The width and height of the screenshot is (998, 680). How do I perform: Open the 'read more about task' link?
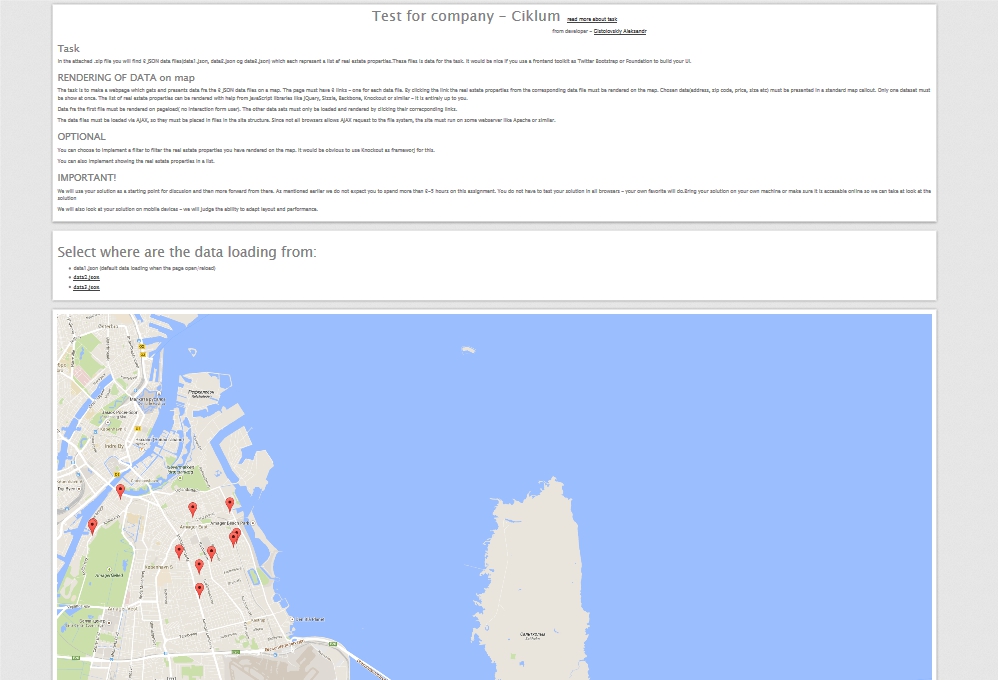(x=592, y=19)
